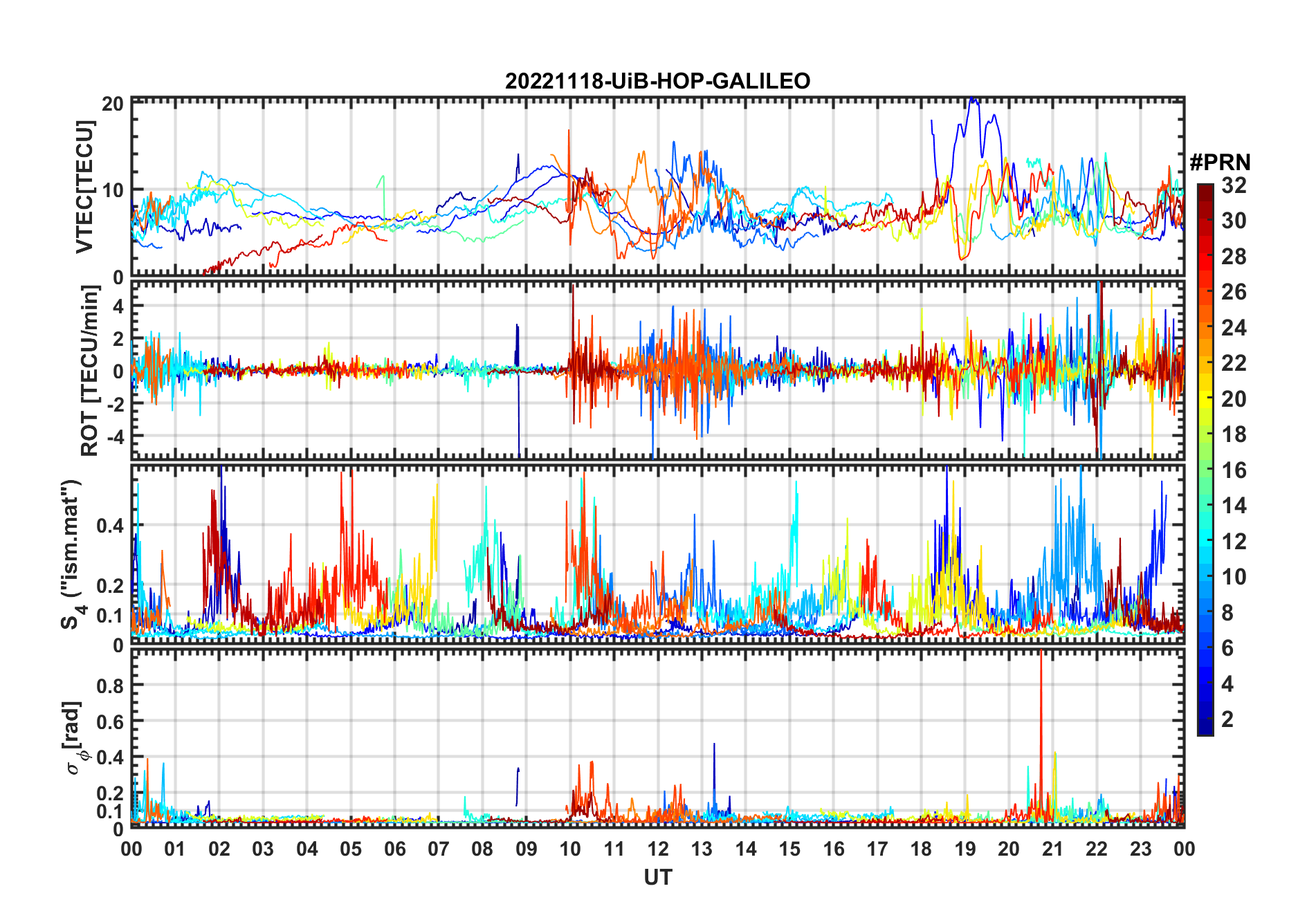Click the "07" hour label on the UT axis

(439, 849)
